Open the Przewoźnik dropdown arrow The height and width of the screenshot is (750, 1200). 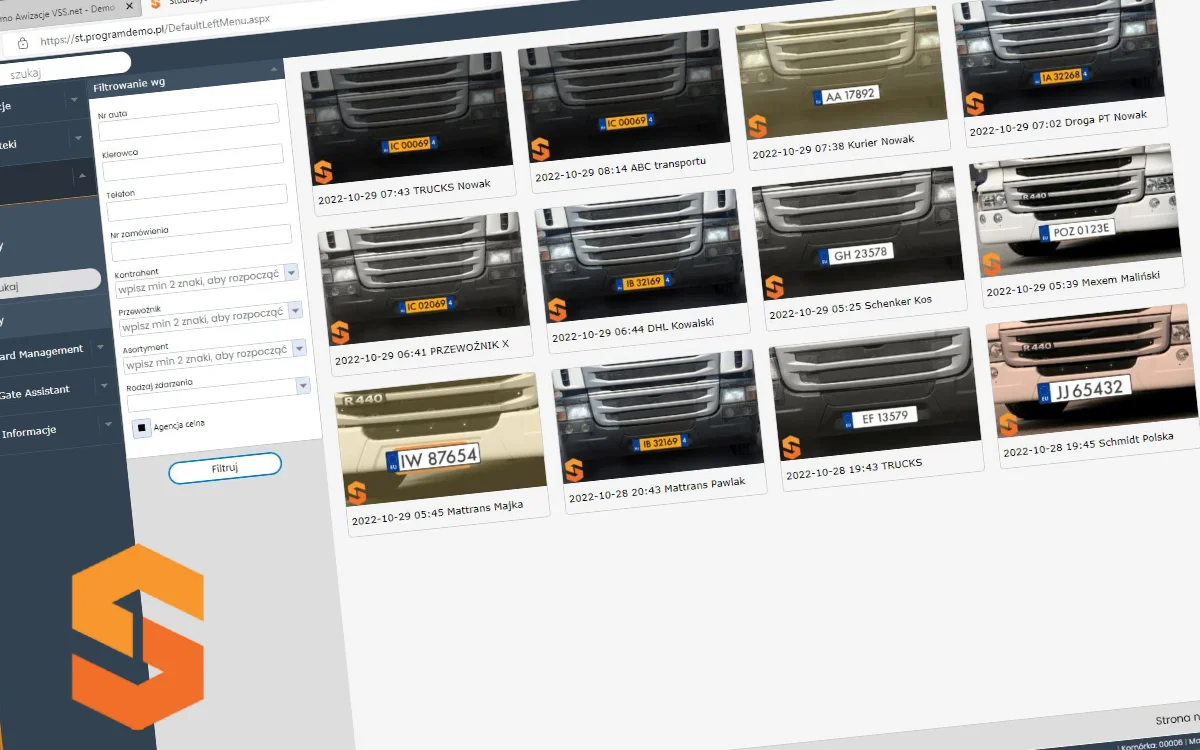[297, 311]
